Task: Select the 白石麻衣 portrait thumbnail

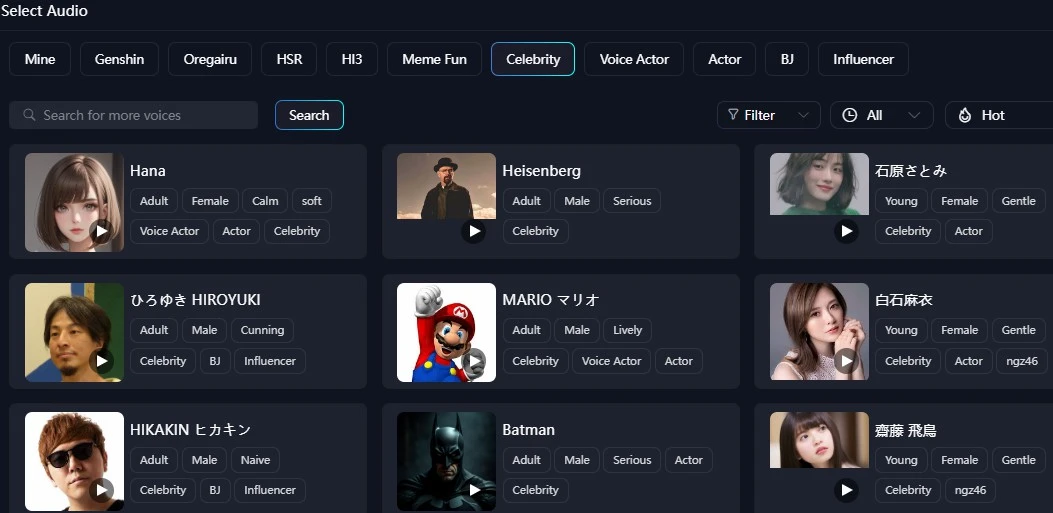Action: (819, 332)
